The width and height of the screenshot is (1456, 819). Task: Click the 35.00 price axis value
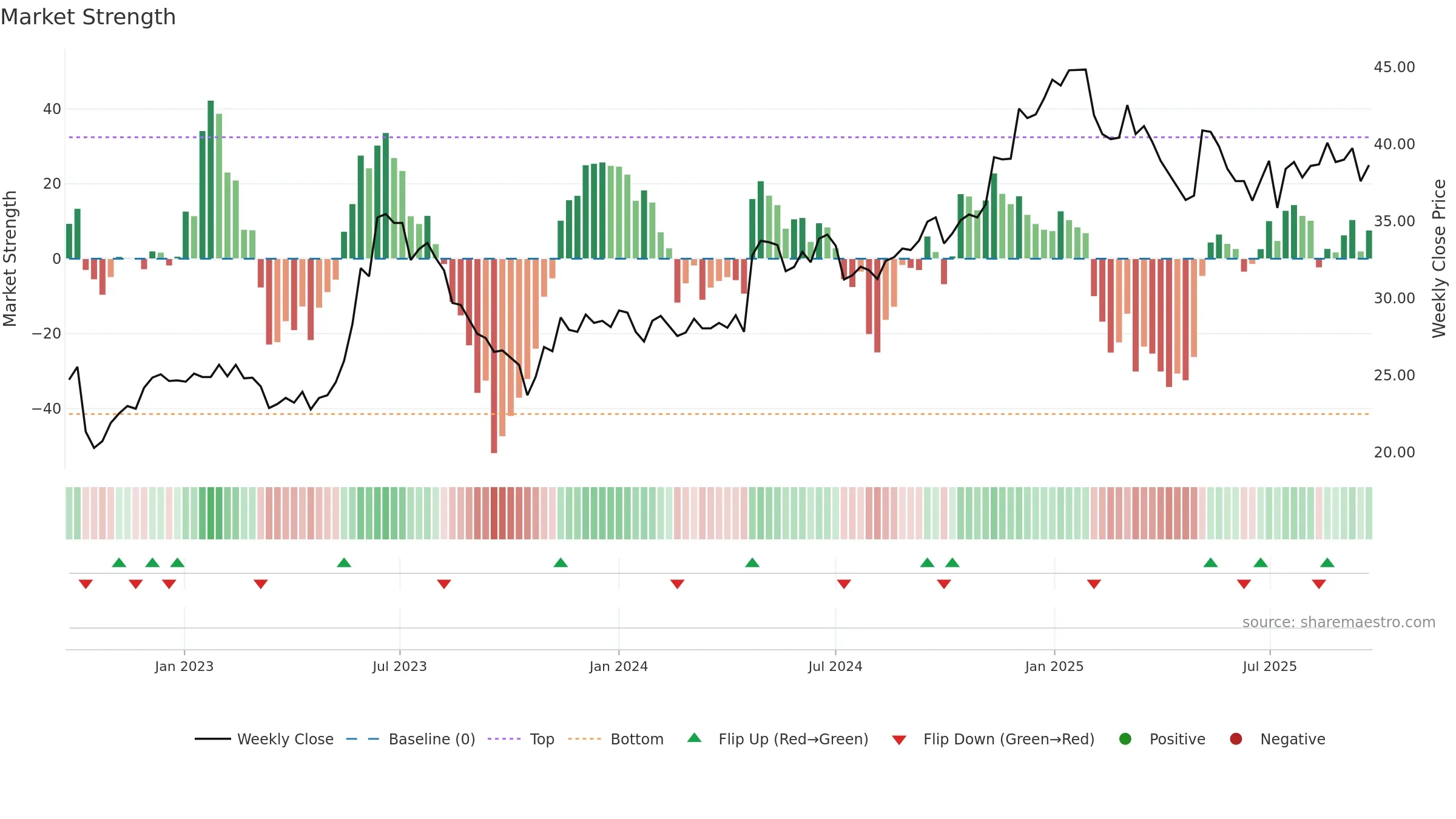[1394, 221]
